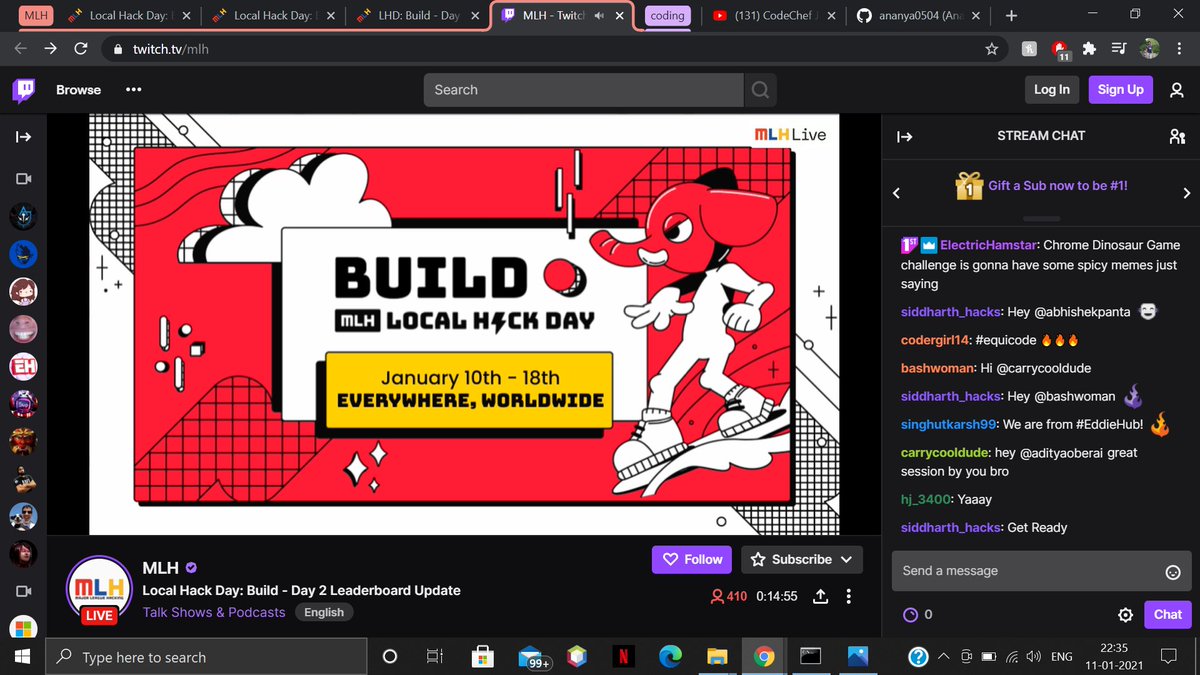Mute the MLH Twitch tab audio icon
Screen dimensions: 1200x675
point(598,16)
